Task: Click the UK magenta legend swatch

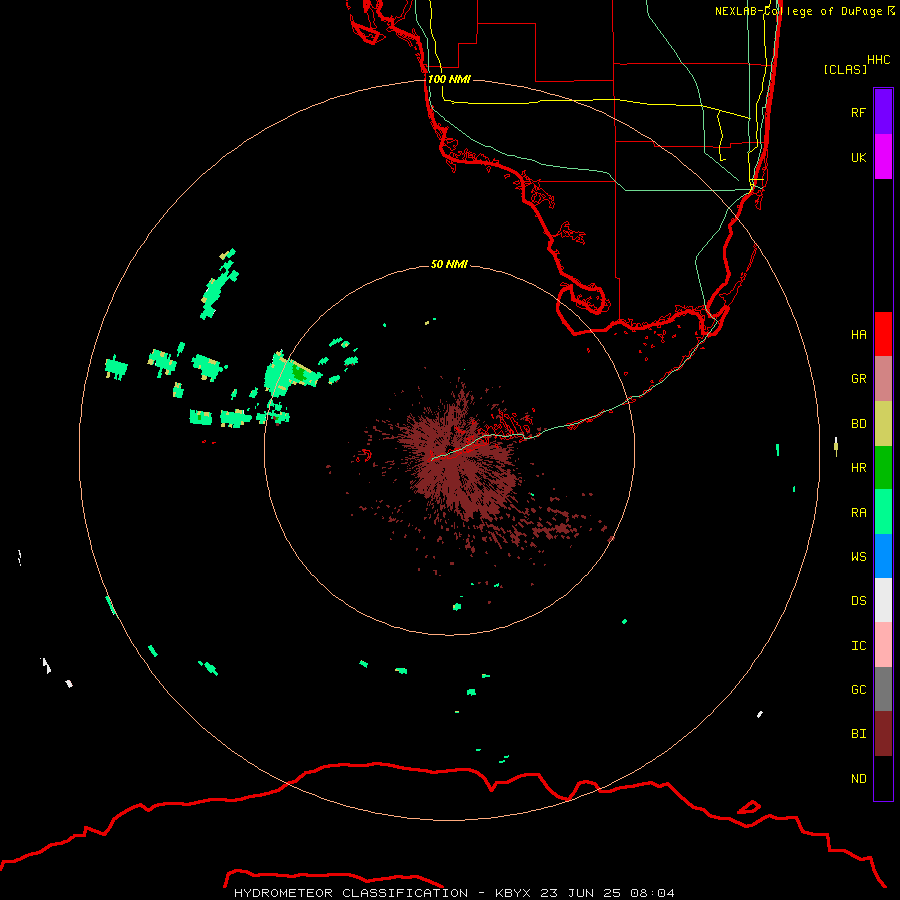Action: tap(883, 157)
